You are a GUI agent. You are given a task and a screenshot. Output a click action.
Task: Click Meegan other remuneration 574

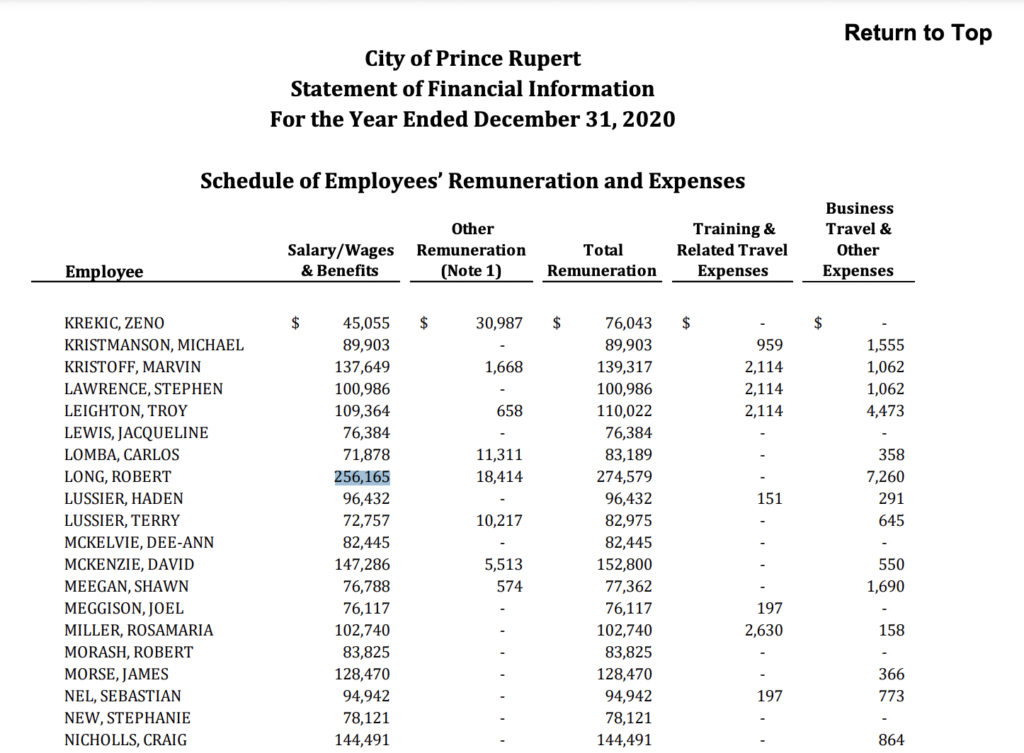pos(510,586)
